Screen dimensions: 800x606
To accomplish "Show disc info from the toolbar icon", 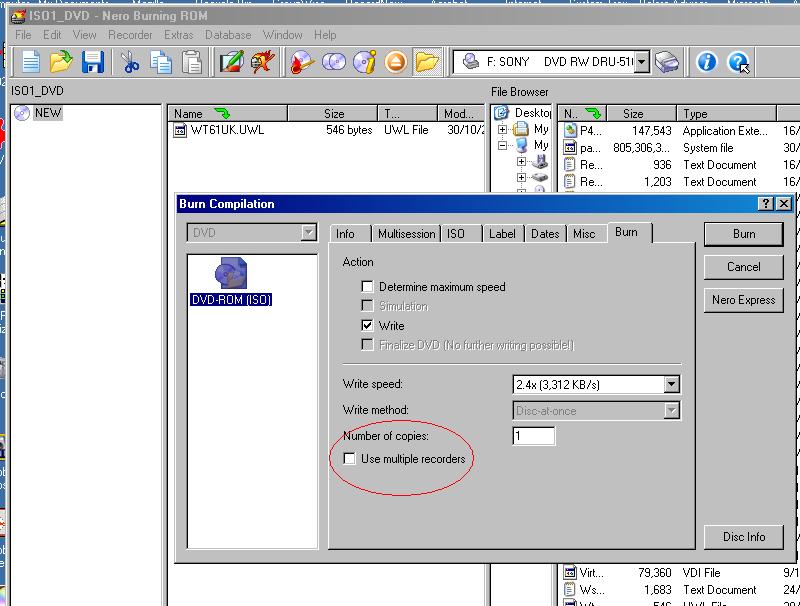I will point(365,62).
